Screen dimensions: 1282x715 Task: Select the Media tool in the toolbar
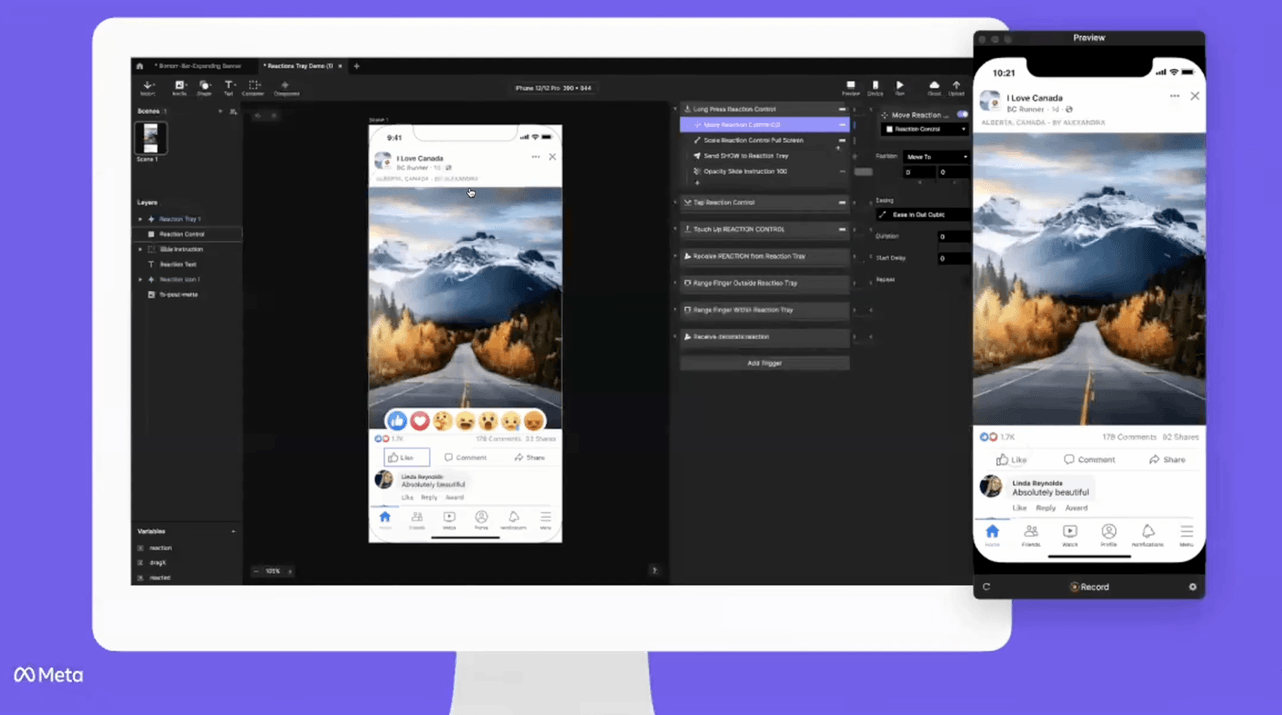[x=179, y=88]
